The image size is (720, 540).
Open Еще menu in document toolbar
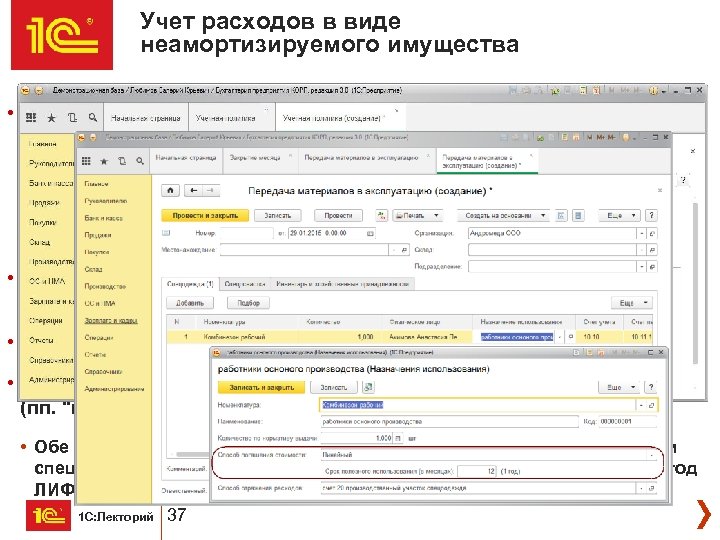pos(619,215)
